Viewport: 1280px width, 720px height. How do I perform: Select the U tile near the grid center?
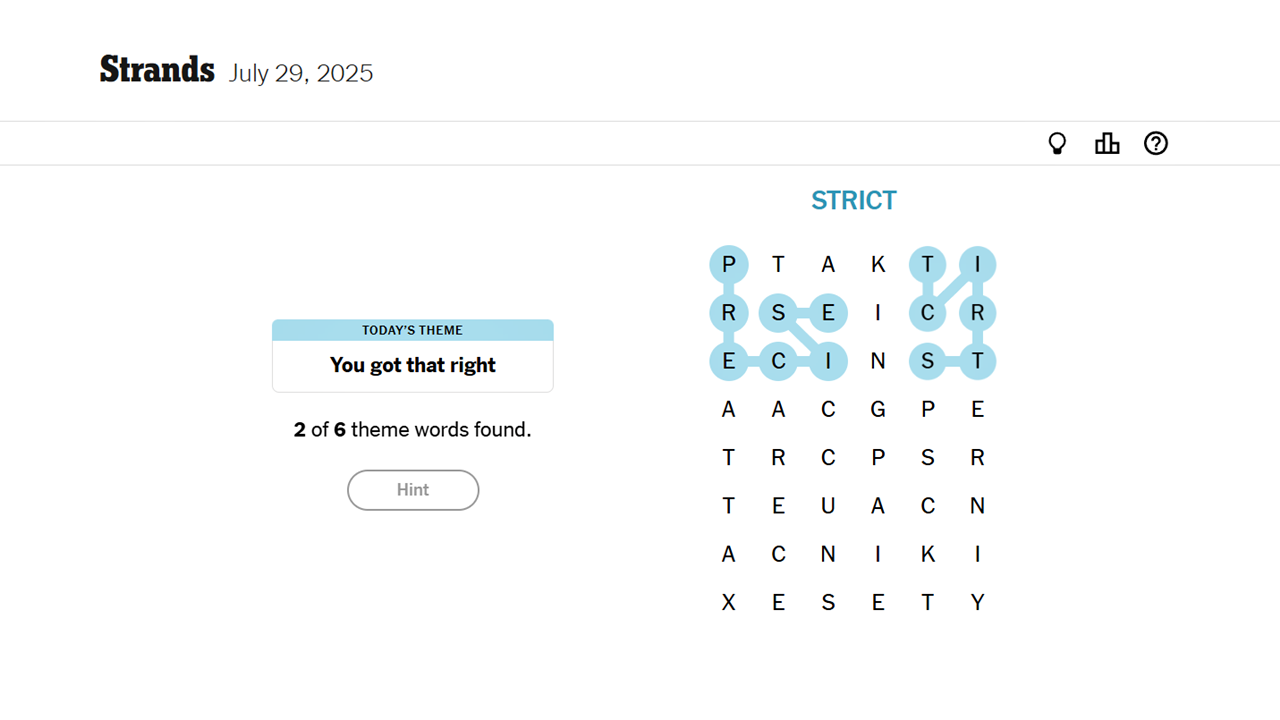click(x=828, y=505)
